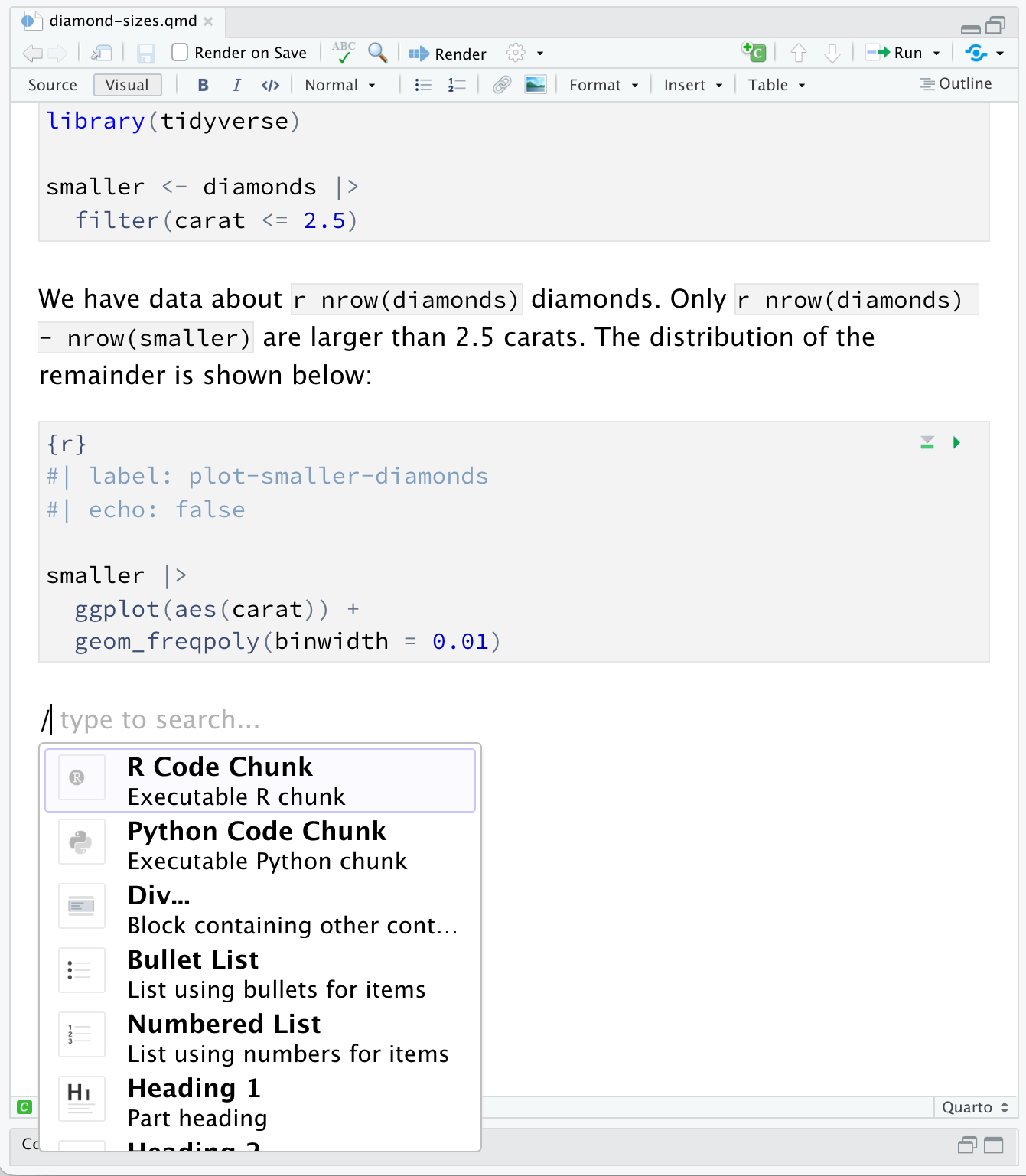Image resolution: width=1026 pixels, height=1176 pixels.
Task: Open the Insert menu
Action: (x=693, y=85)
